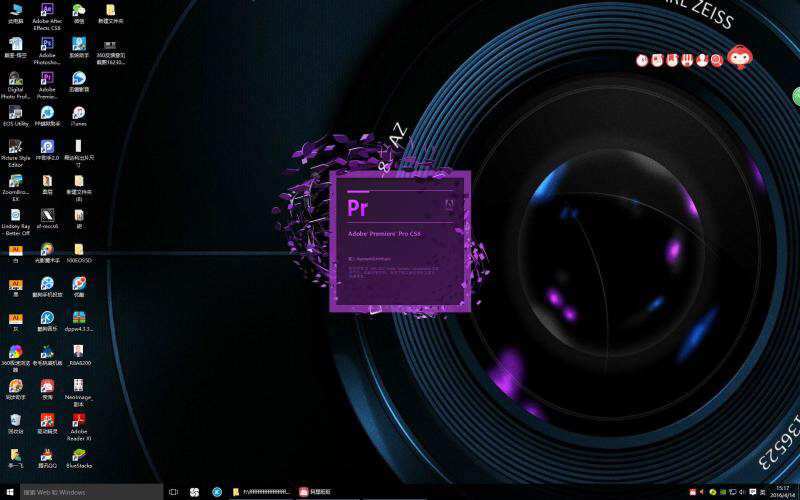Select the ZoomBrowser EX desktop icon

coord(15,187)
